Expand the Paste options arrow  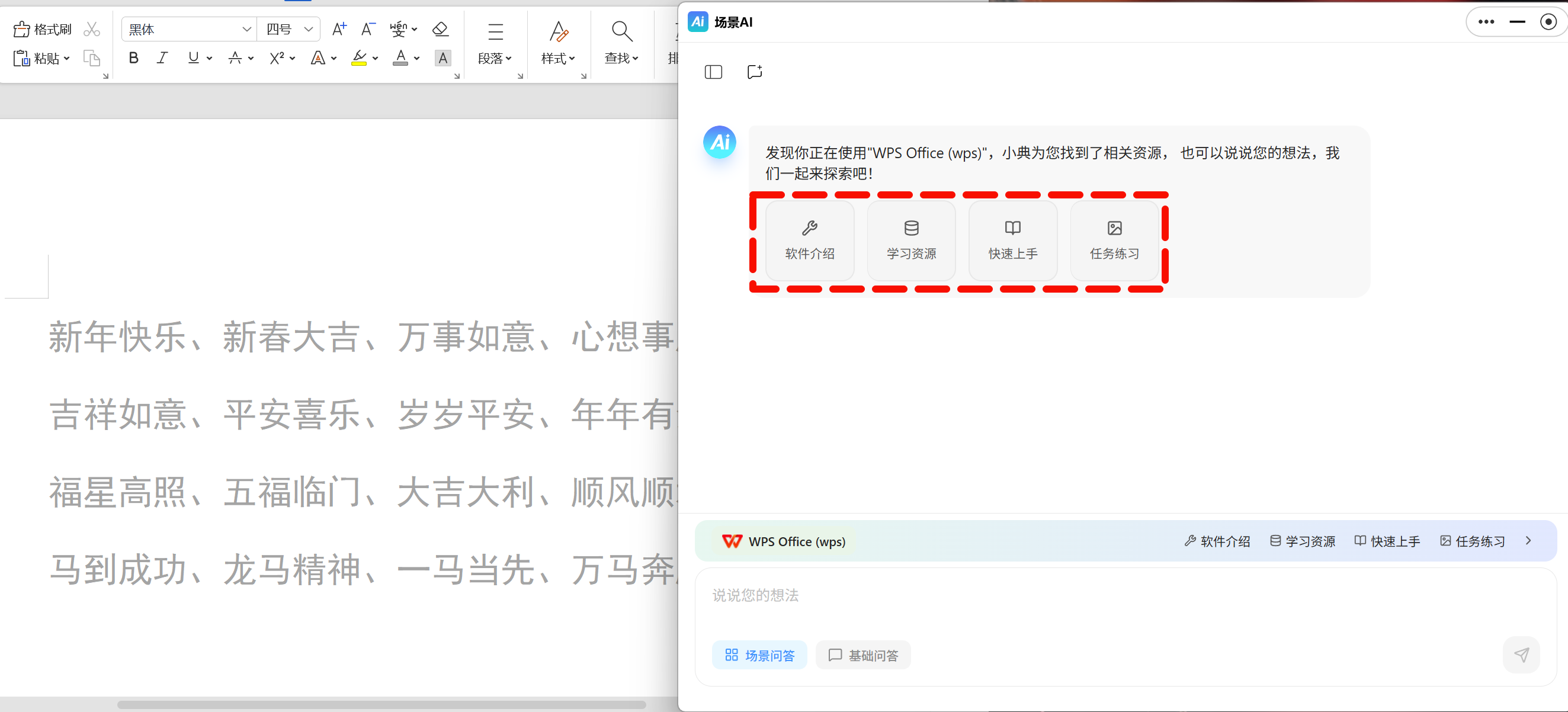[x=67, y=59]
